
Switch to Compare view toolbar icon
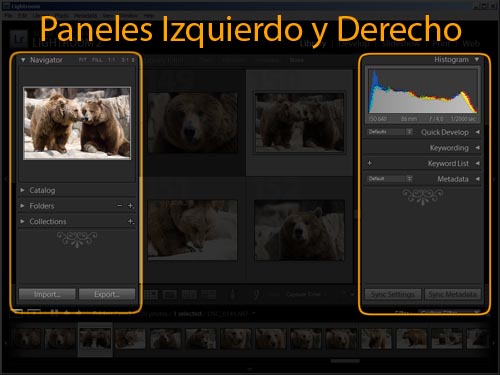(189, 295)
